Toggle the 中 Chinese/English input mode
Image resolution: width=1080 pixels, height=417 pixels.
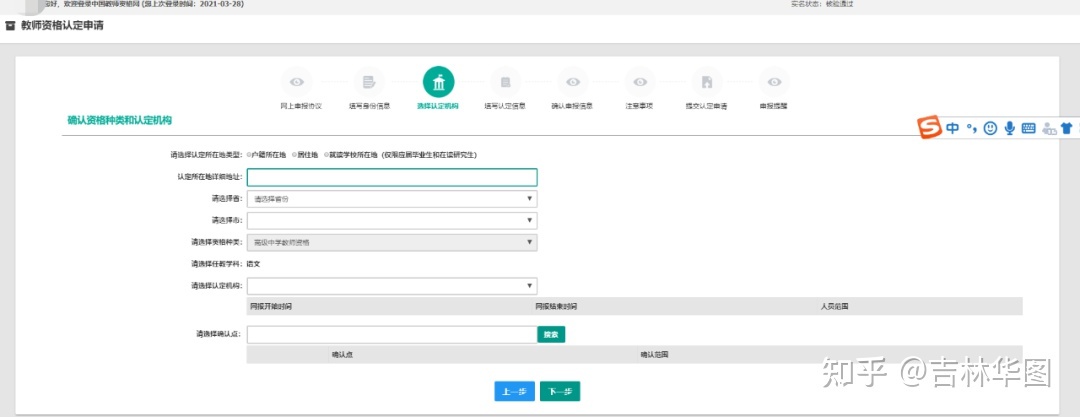coord(953,128)
